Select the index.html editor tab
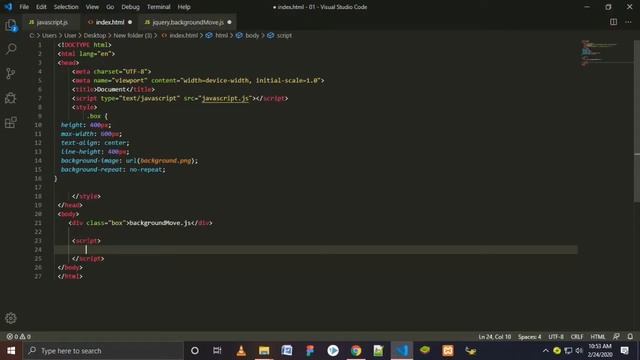The height and width of the screenshot is (360, 640). click(x=110, y=22)
